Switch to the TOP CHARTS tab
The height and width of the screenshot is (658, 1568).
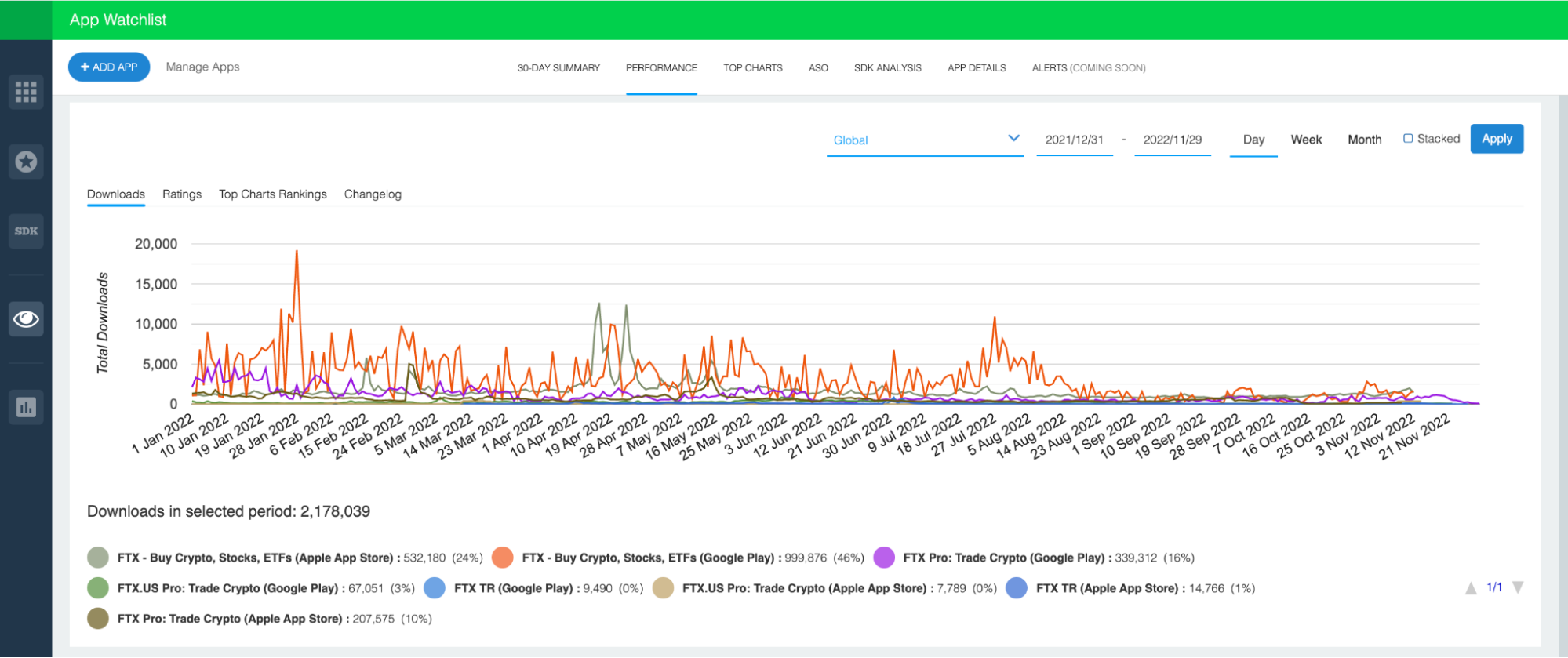pyautogui.click(x=753, y=68)
